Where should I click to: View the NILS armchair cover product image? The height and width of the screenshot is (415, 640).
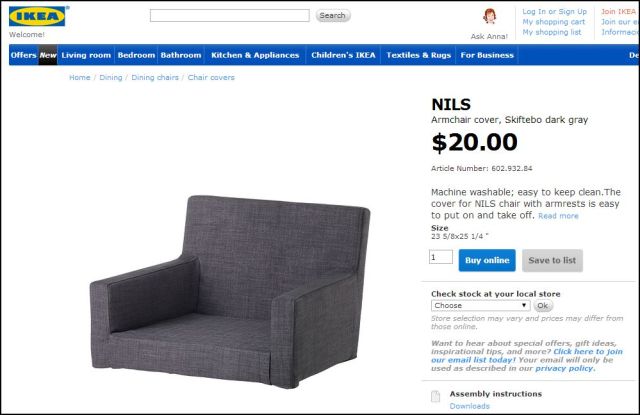(x=230, y=292)
